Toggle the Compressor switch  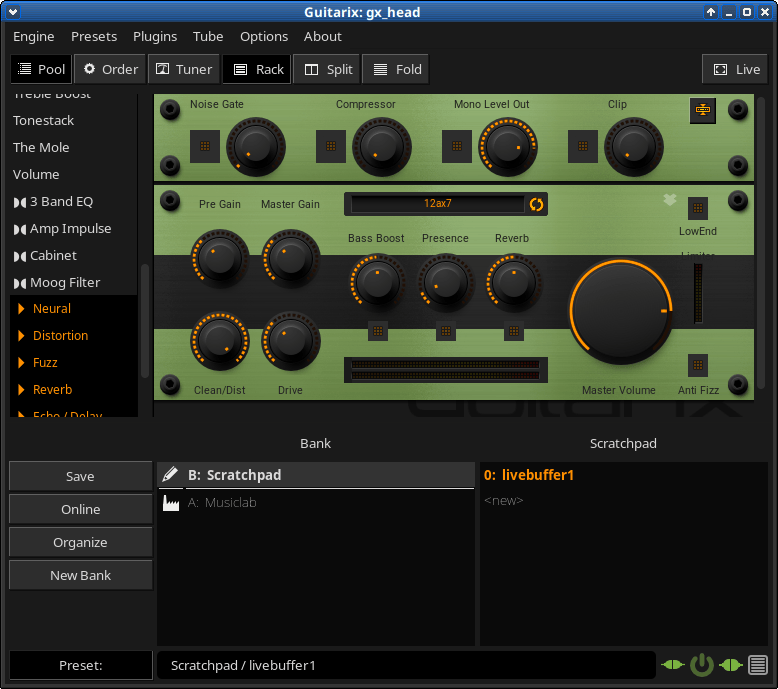point(331,146)
